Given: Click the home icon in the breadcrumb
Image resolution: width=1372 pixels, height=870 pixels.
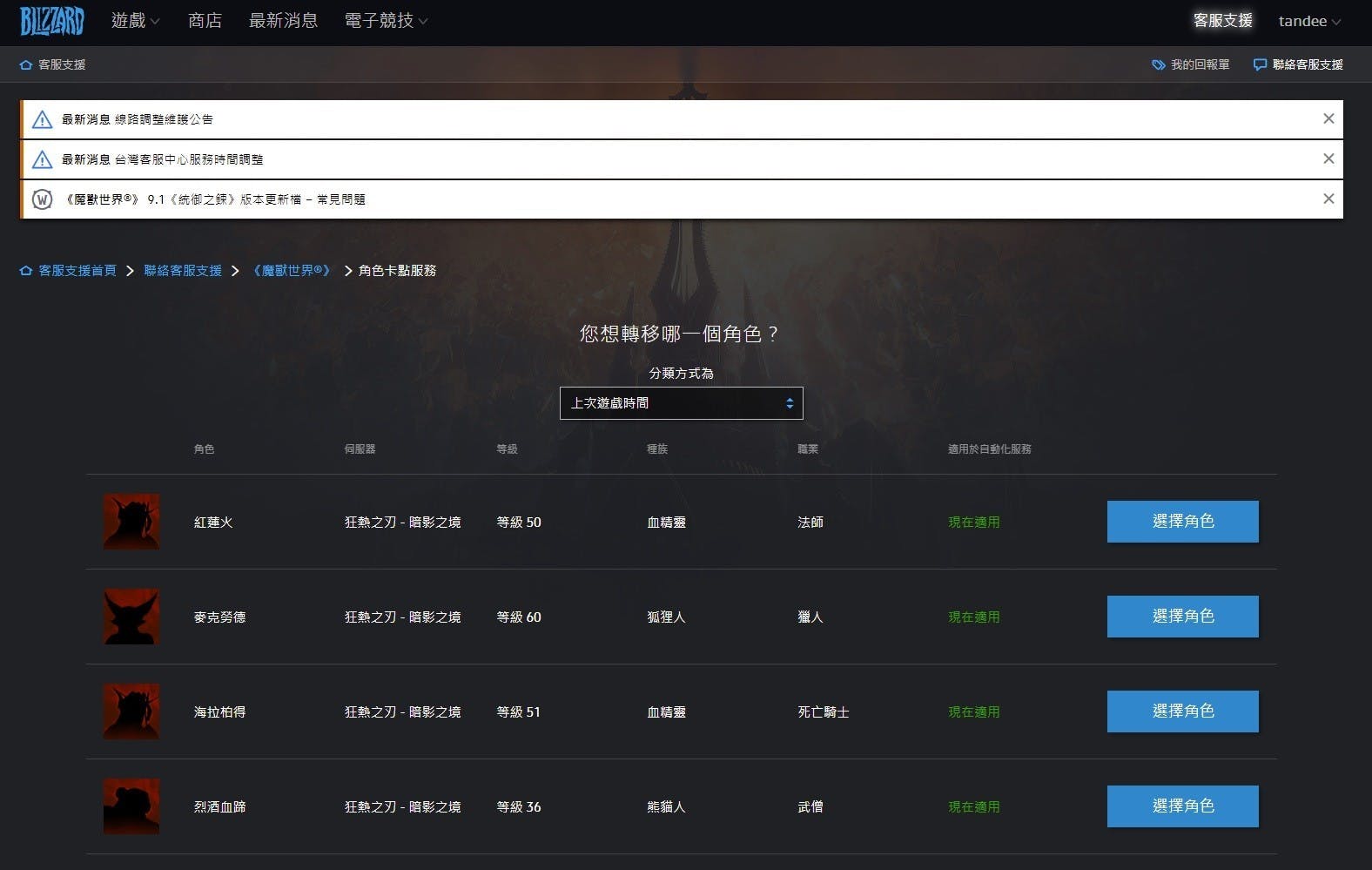Looking at the screenshot, I should (x=26, y=271).
